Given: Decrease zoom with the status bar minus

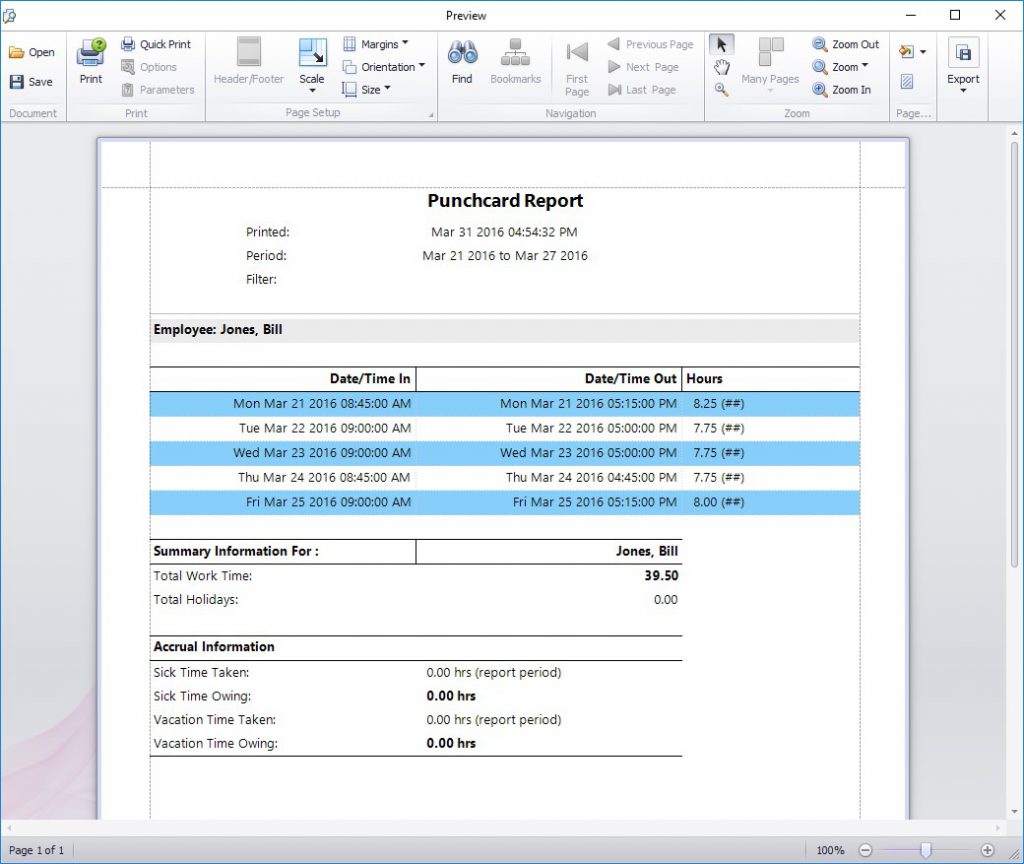Looking at the screenshot, I should [x=865, y=850].
